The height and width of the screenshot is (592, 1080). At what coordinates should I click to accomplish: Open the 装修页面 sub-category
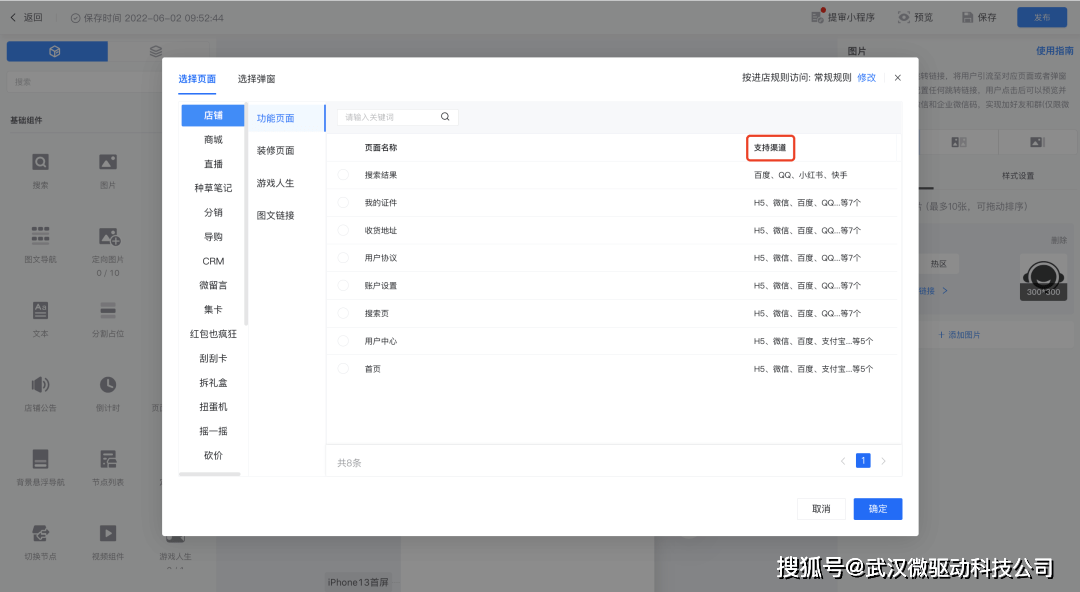275,151
